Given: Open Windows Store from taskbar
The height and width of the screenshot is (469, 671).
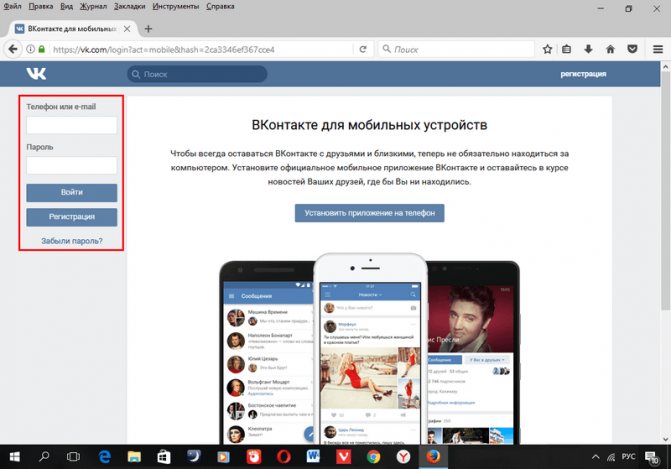Looking at the screenshot, I should point(163,457).
